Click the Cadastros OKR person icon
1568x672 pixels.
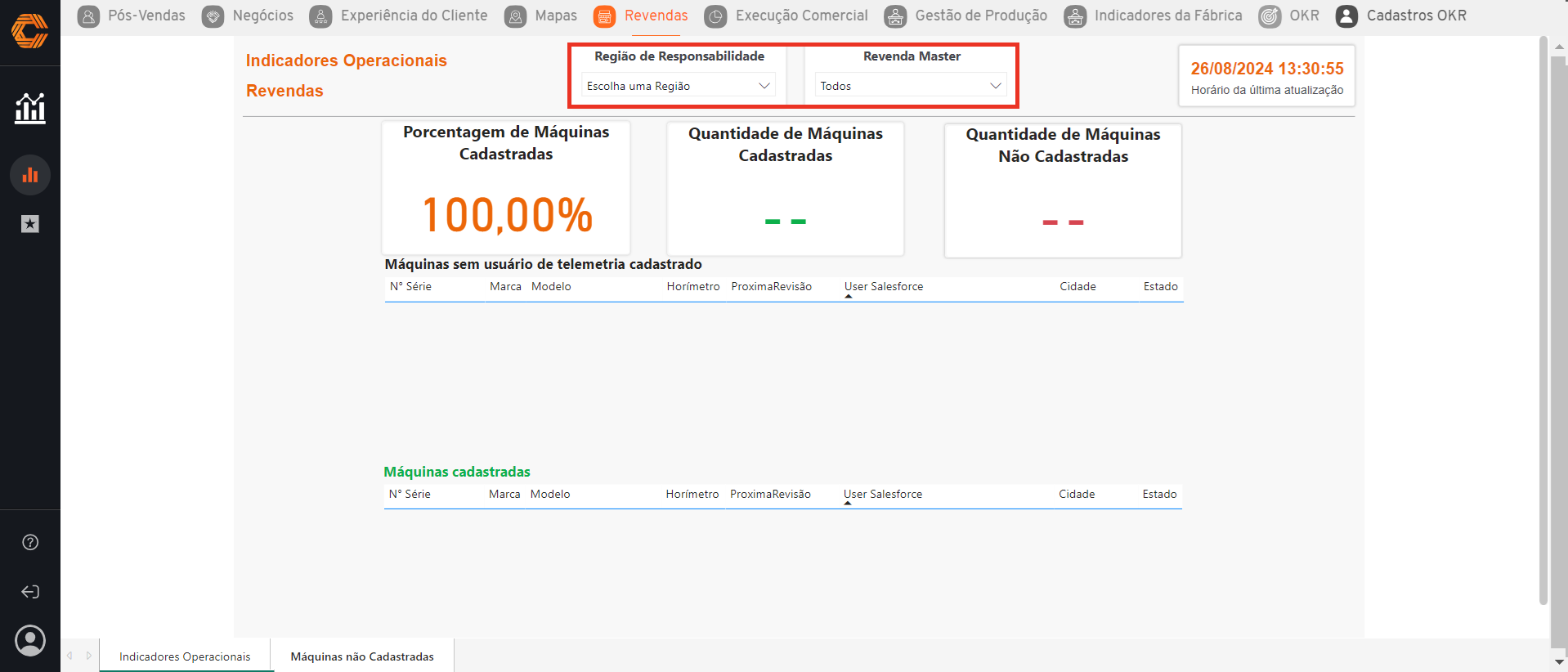click(1346, 16)
